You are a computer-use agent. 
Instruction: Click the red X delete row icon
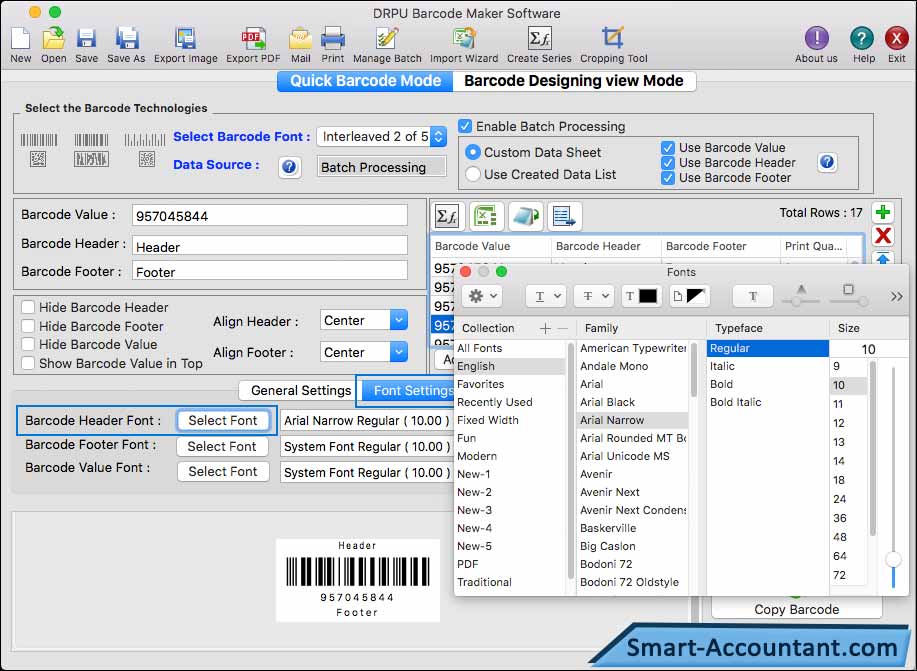point(883,236)
